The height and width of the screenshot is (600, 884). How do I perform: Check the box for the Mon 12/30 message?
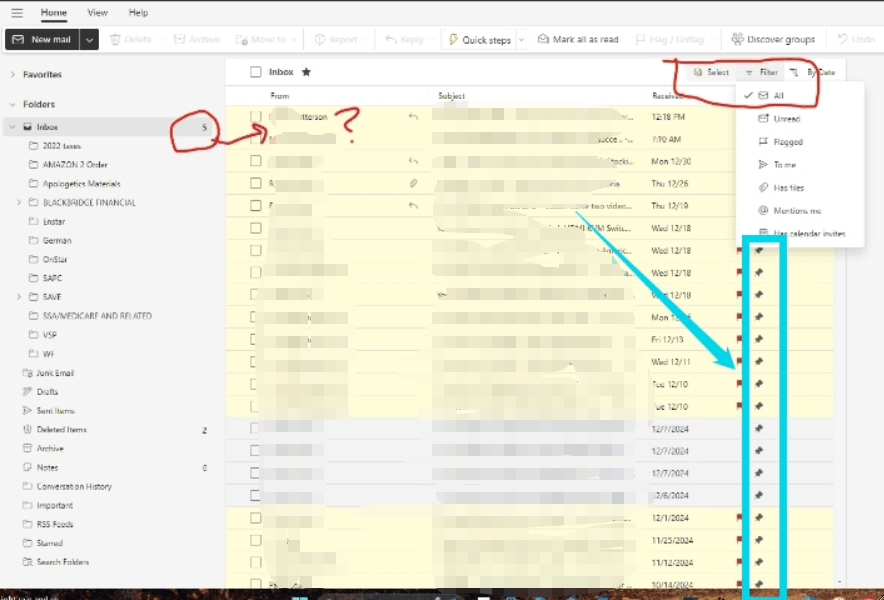click(256, 161)
